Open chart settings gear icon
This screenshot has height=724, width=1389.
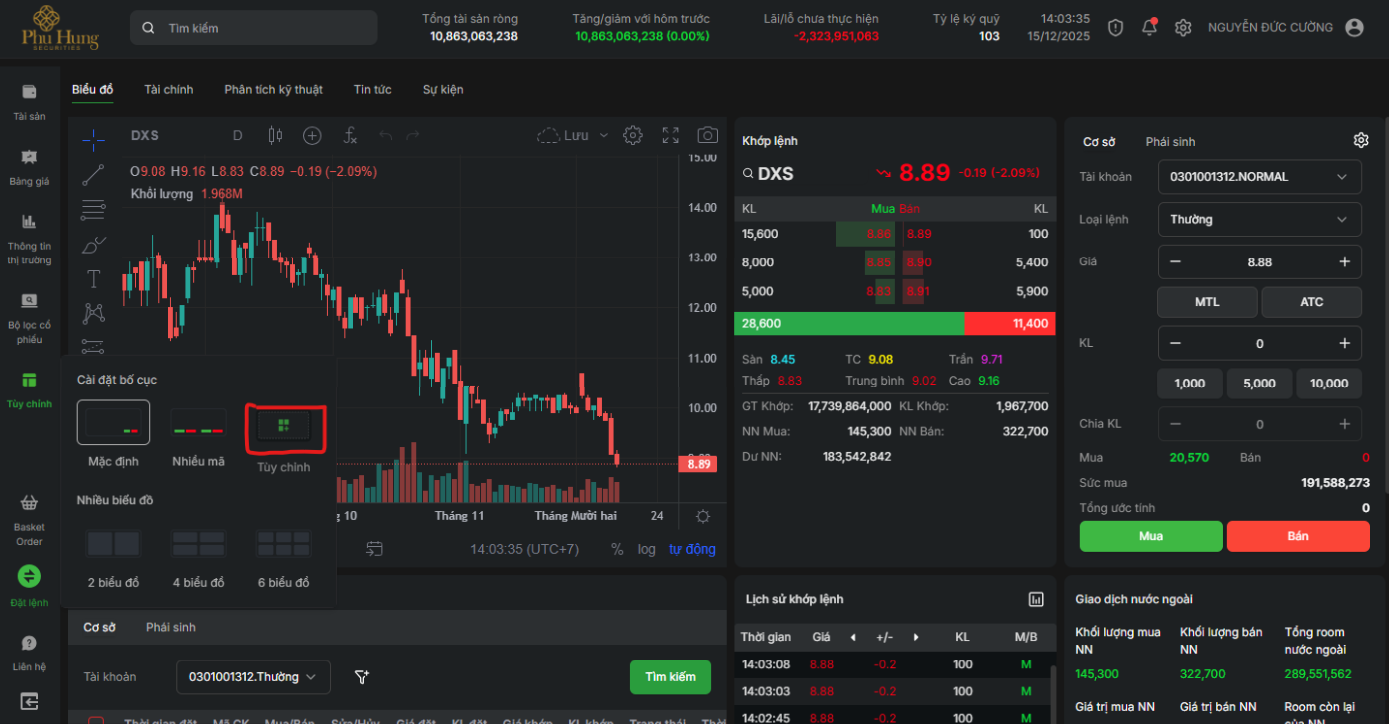(632, 135)
